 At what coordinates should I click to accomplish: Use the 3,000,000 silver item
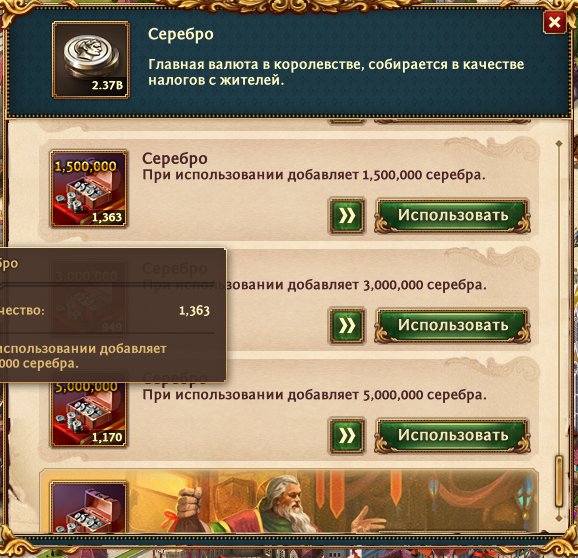[452, 325]
